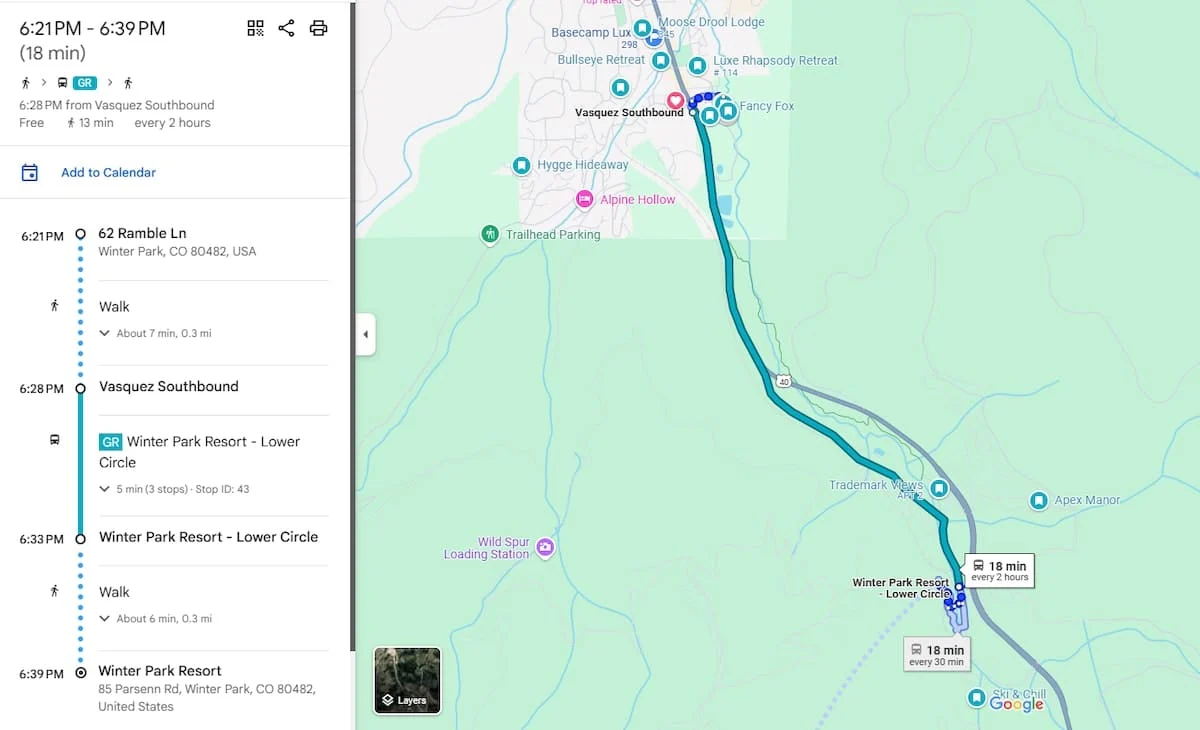Expand the 5 min (3 stops) bus details
1200x730 pixels.
point(174,489)
